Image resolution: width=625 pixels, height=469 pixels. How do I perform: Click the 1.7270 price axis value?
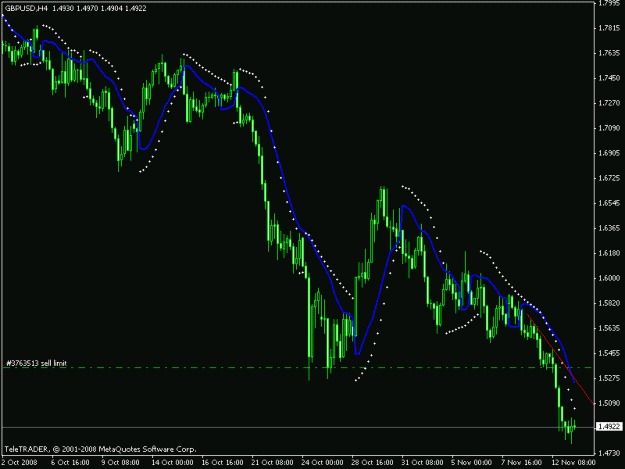coord(609,103)
